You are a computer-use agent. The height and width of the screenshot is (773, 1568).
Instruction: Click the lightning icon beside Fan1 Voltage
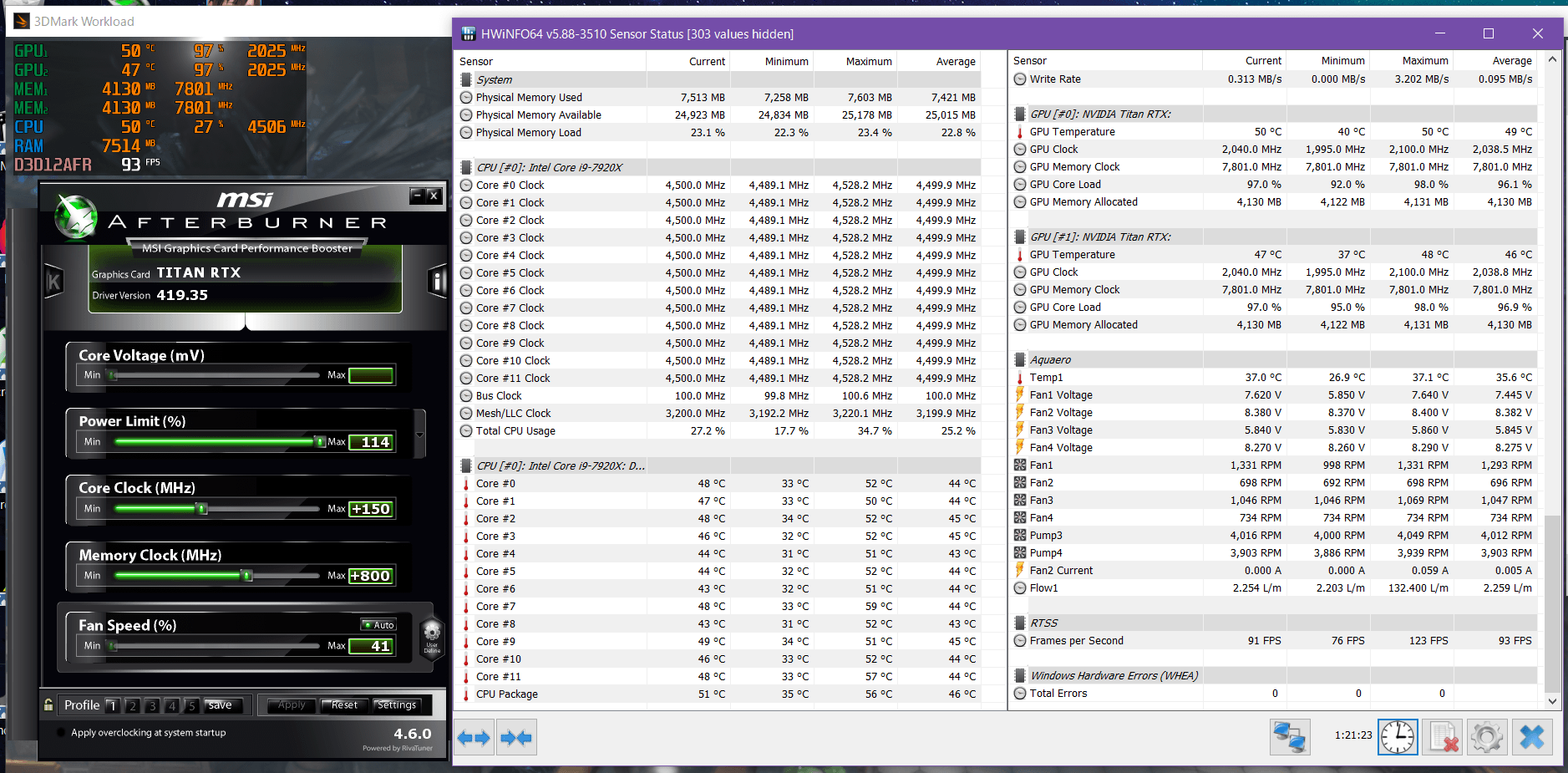[x=1020, y=395]
